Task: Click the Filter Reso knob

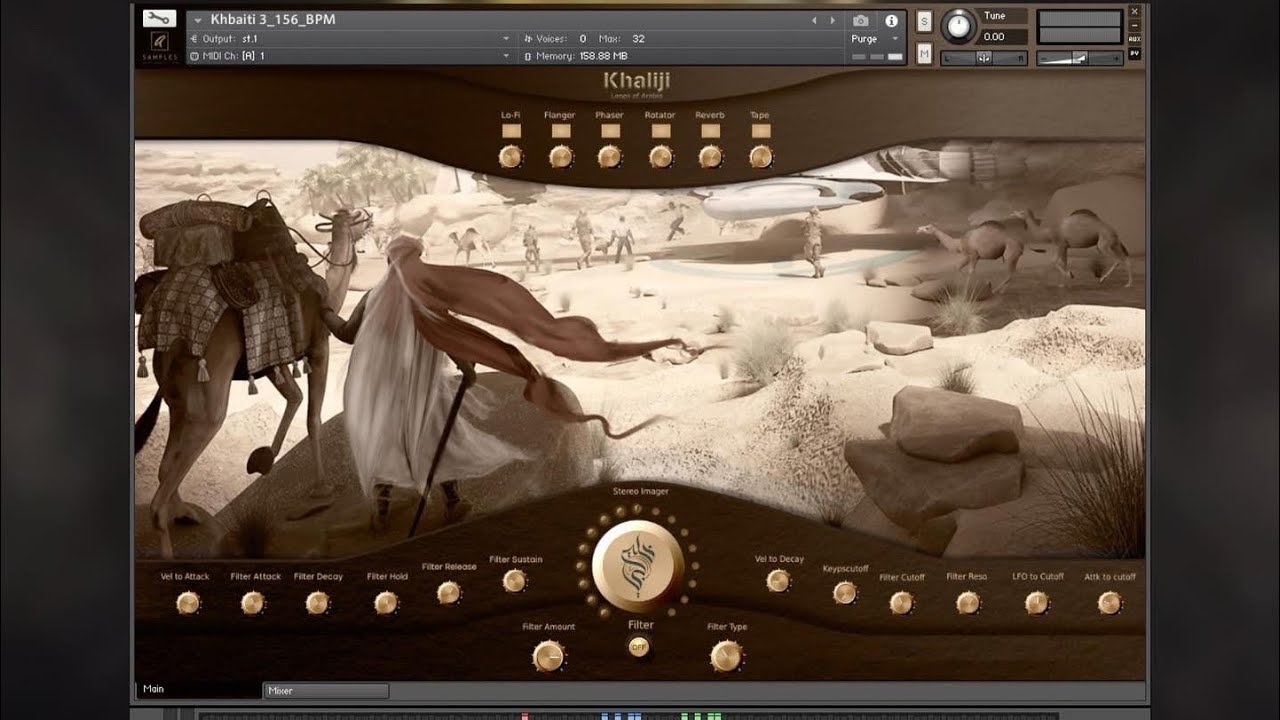Action: [967, 602]
